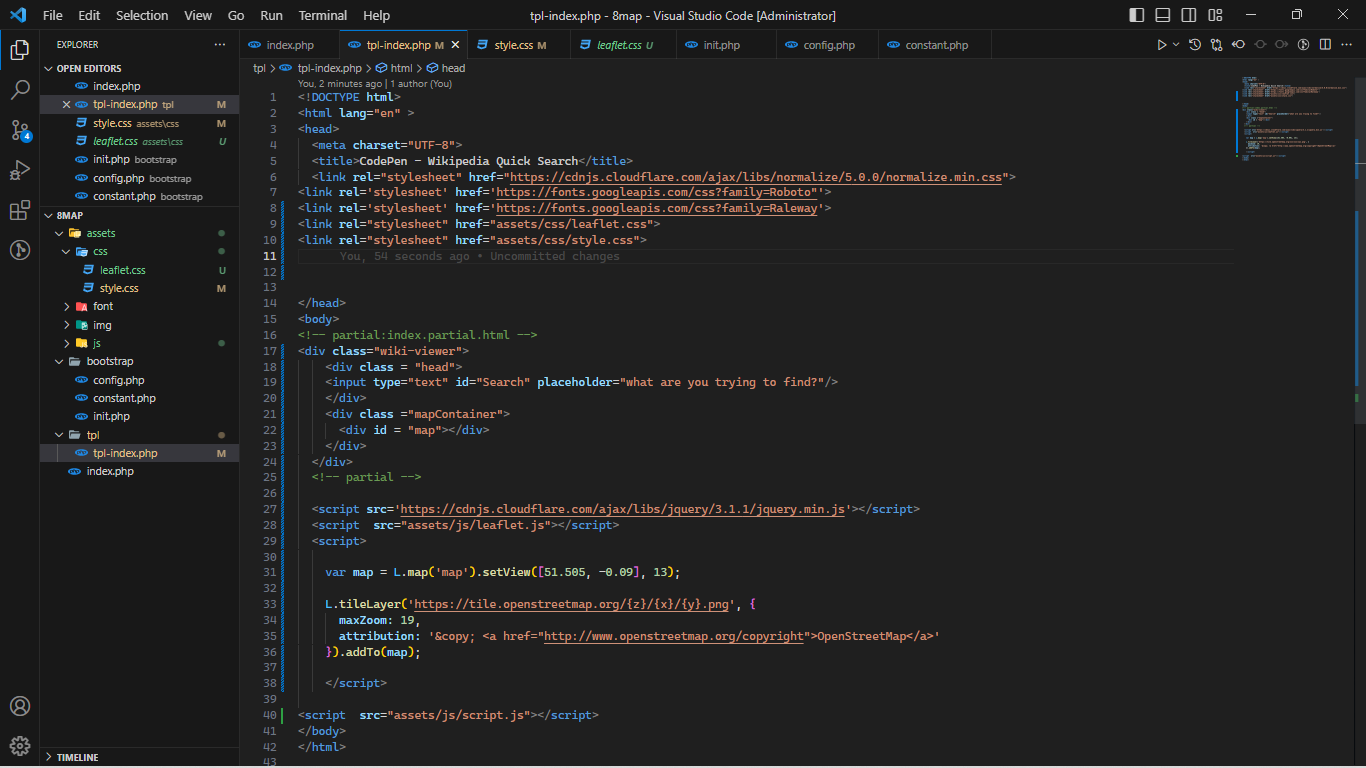Switch to the index.php editor tab
Viewport: 1366px width, 768px height.
tap(289, 45)
